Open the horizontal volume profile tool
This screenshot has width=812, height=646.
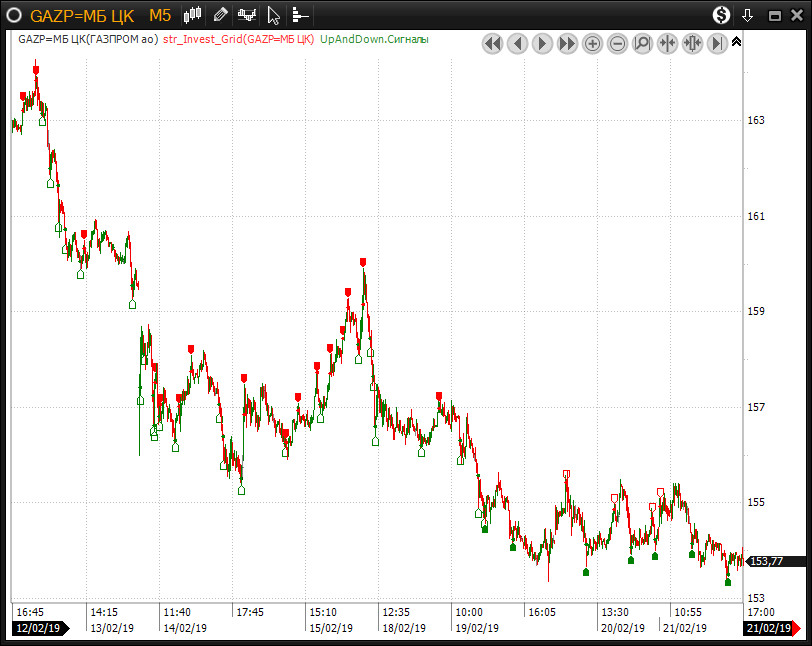coord(300,15)
